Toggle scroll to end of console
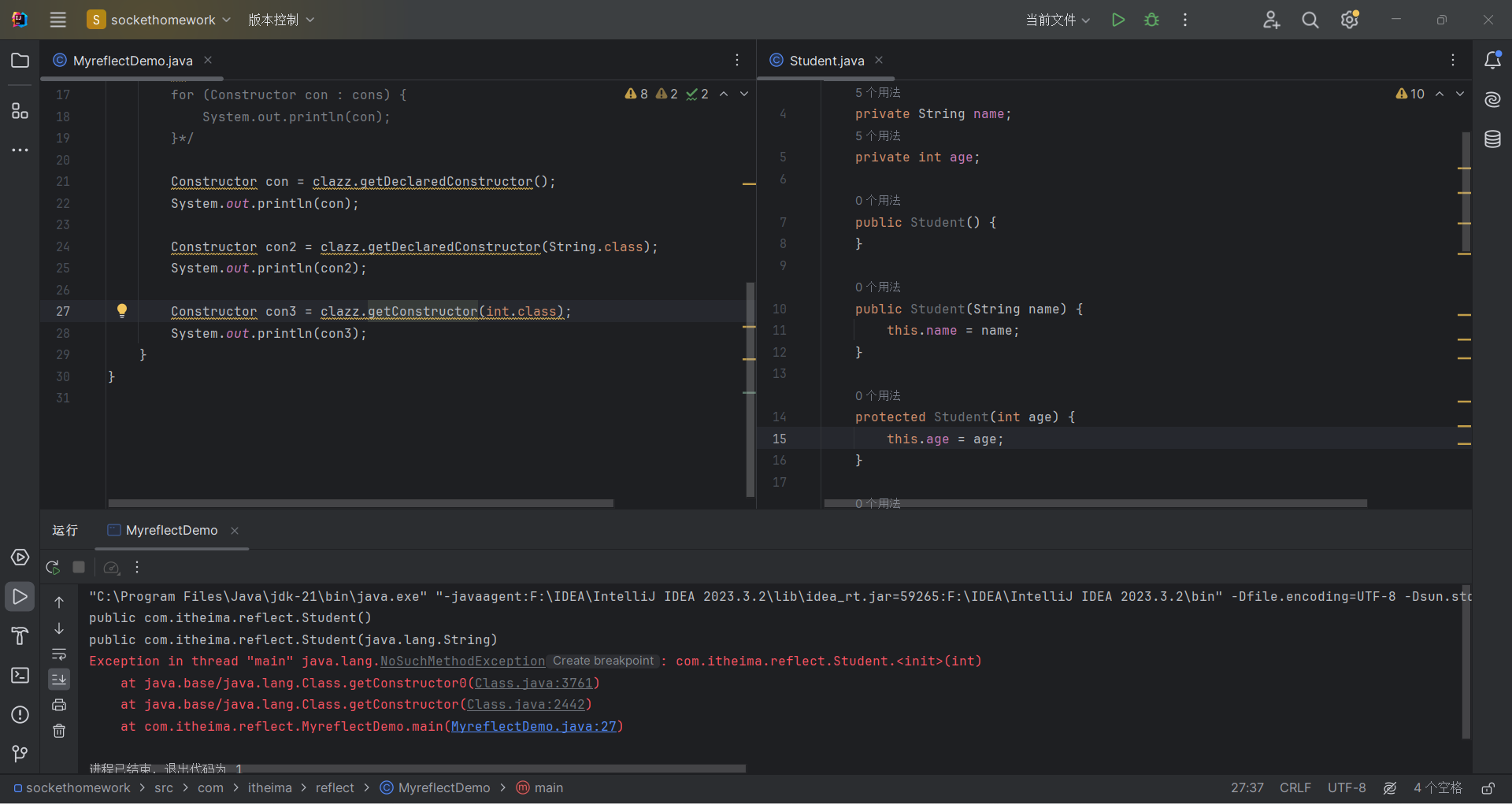 pyautogui.click(x=59, y=679)
